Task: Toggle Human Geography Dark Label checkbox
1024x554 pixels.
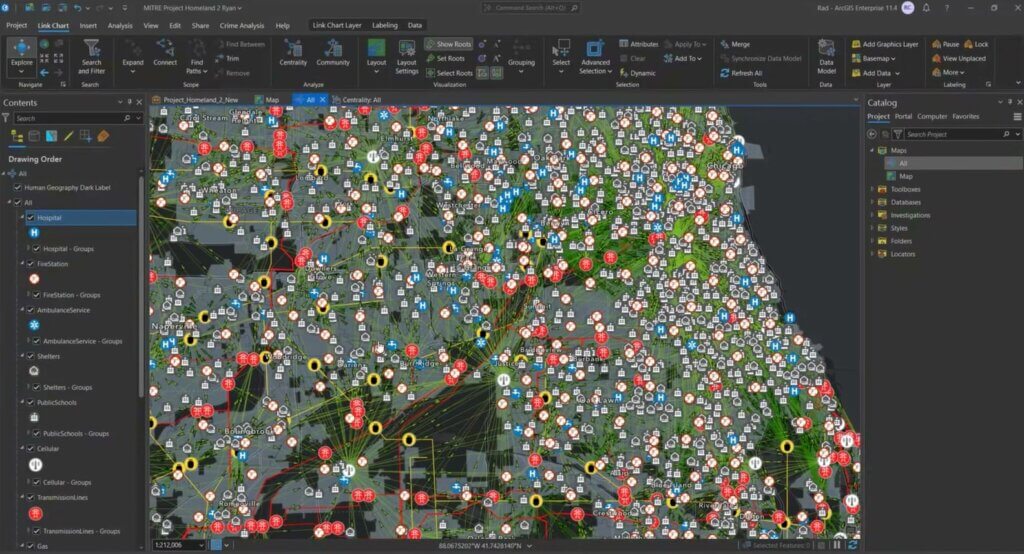Action: pyautogui.click(x=18, y=187)
